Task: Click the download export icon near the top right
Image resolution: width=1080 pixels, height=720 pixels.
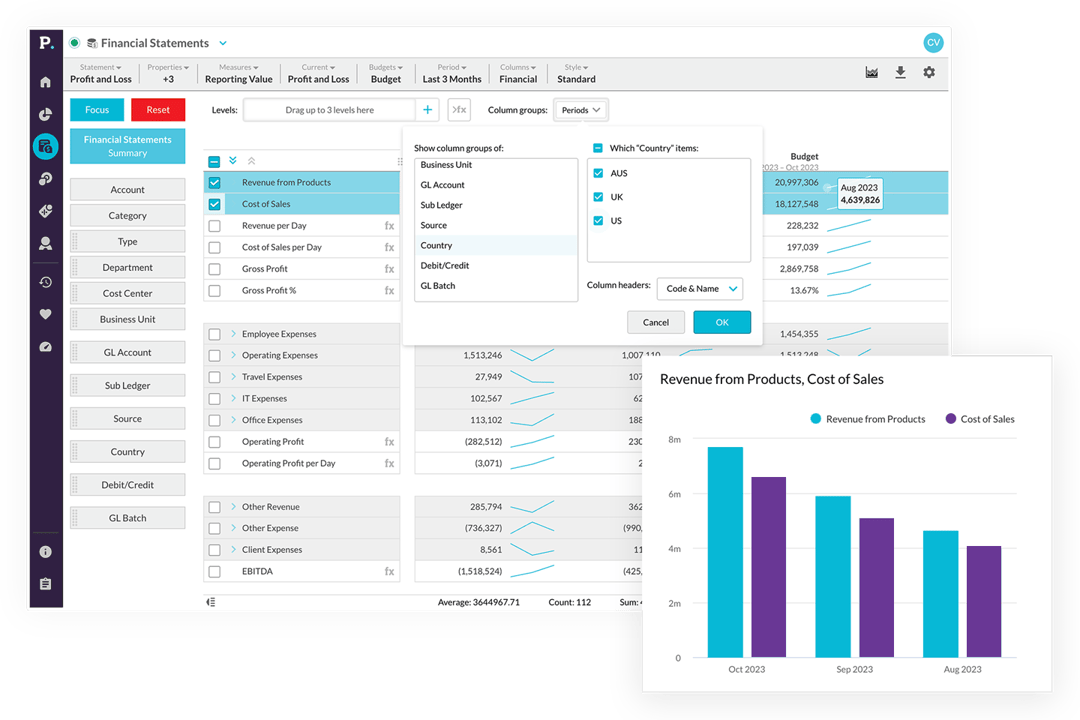Action: click(x=900, y=72)
